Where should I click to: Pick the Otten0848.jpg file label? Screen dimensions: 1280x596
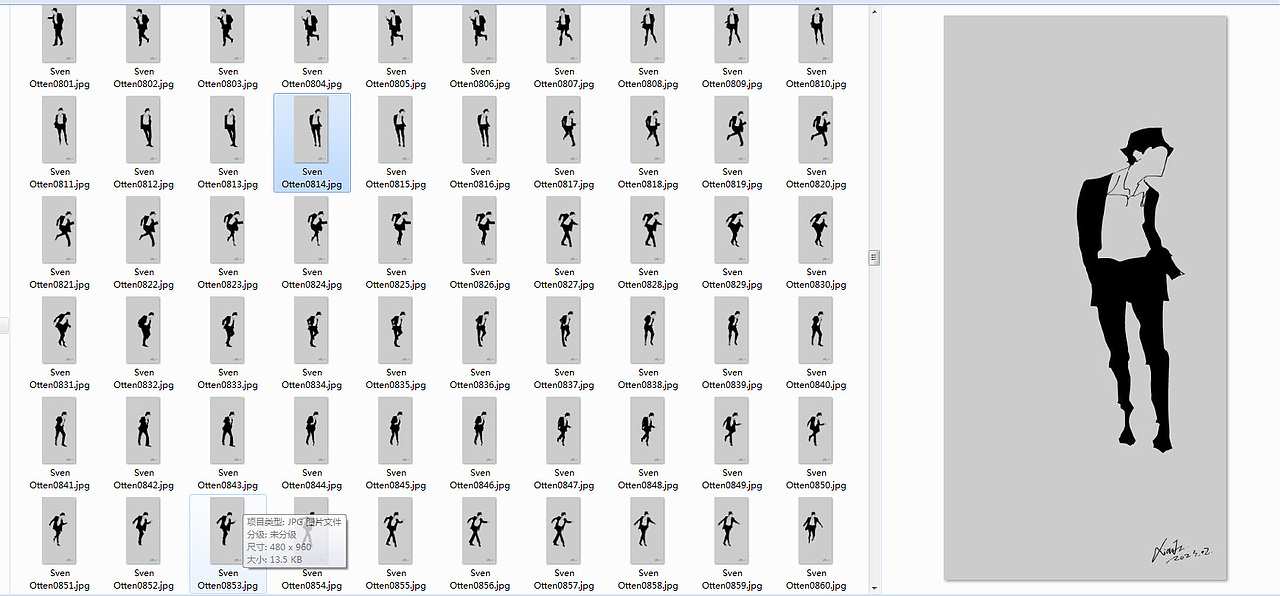[x=648, y=479]
